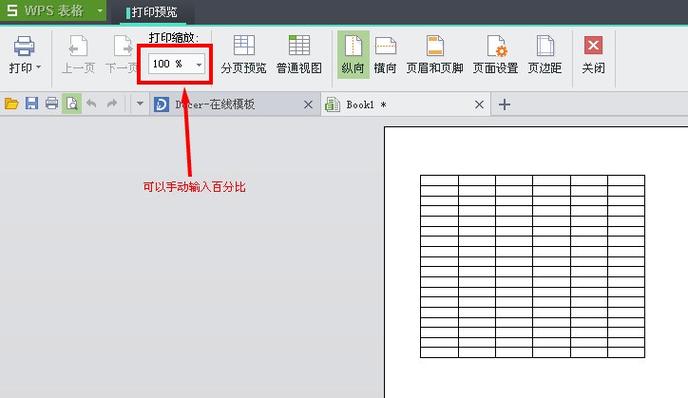Click the redo arrow icon

pos(112,104)
